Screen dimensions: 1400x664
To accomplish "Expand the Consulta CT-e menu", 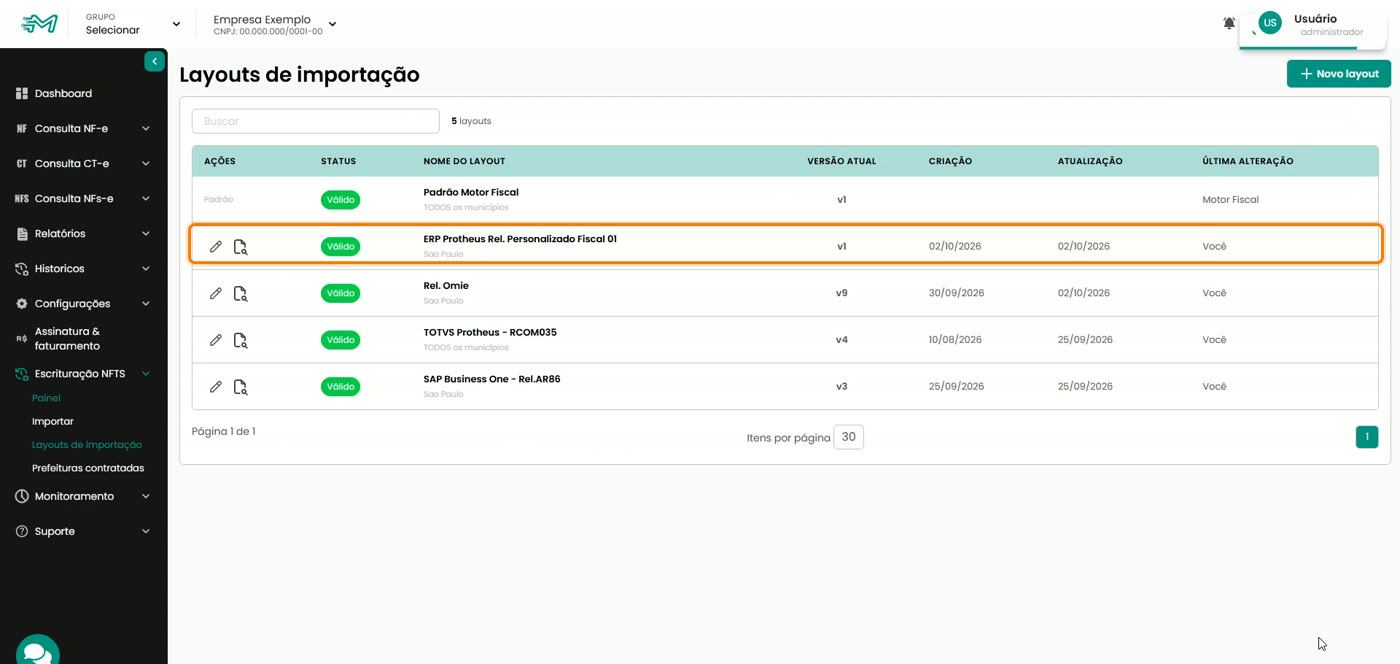I will click(x=84, y=163).
